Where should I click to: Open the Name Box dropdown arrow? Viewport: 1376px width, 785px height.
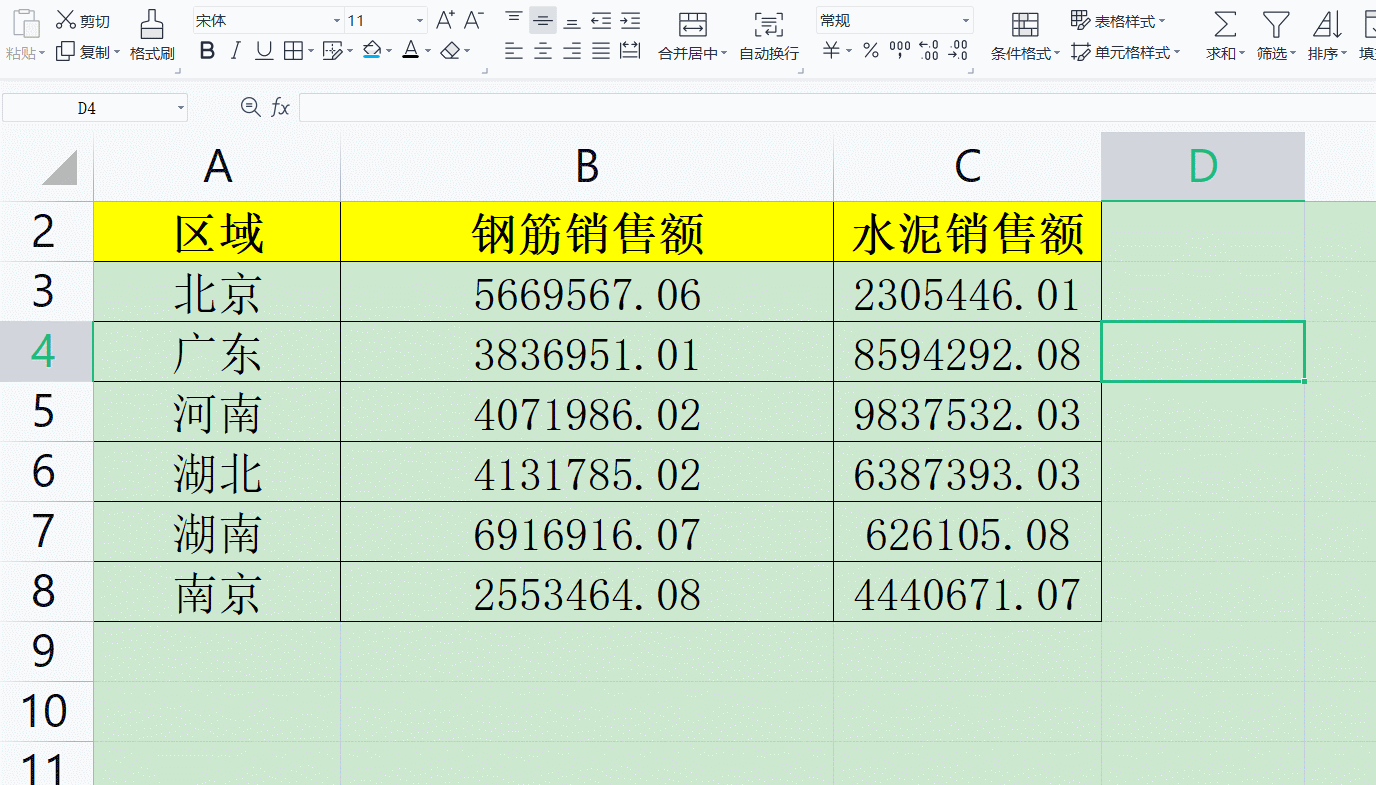tap(181, 108)
